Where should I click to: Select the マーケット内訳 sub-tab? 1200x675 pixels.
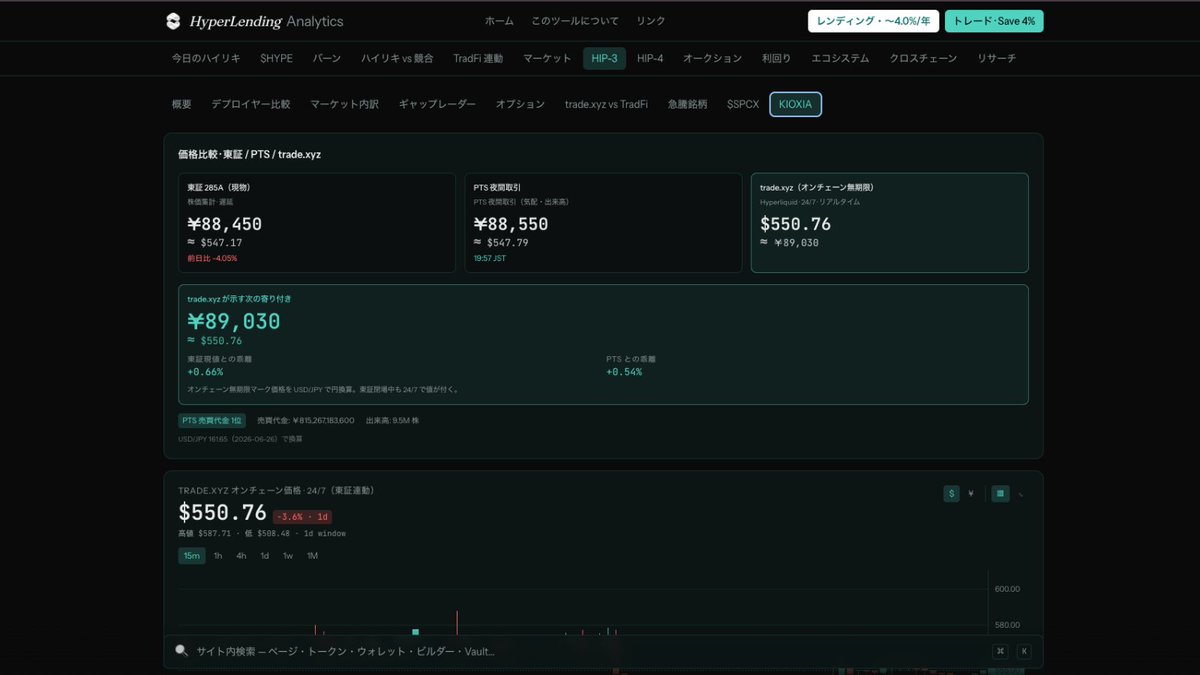coord(344,104)
